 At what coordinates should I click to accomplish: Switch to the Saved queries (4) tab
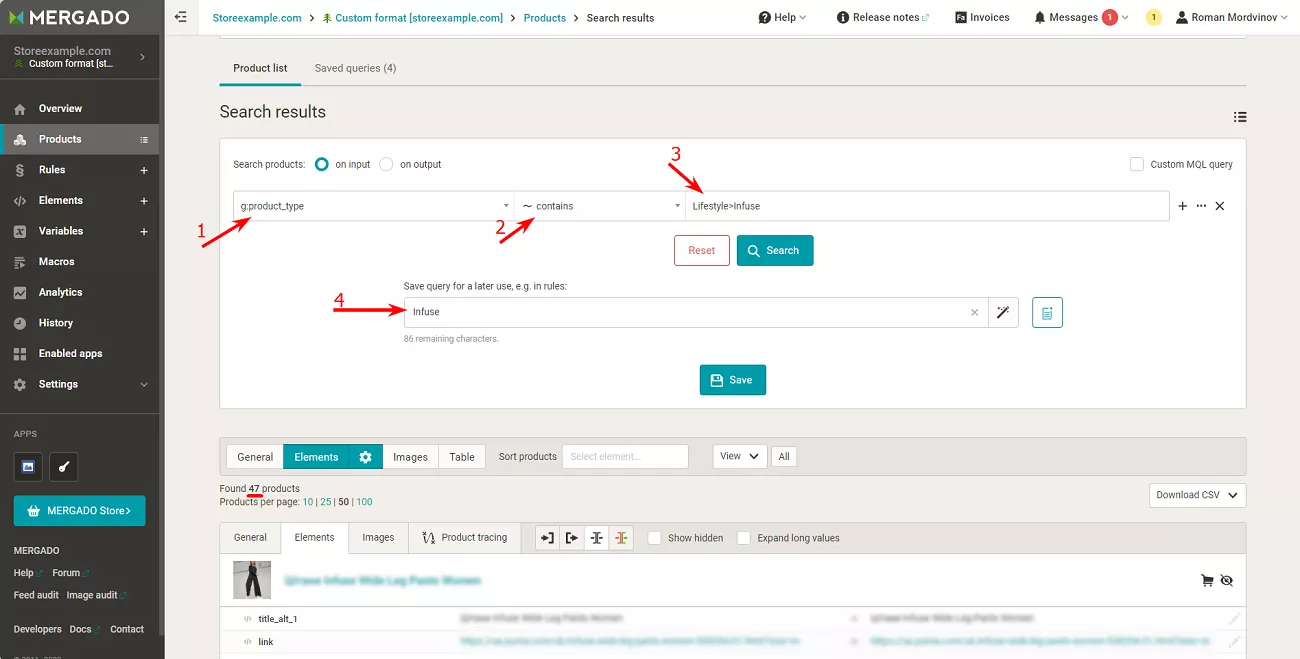coord(355,68)
